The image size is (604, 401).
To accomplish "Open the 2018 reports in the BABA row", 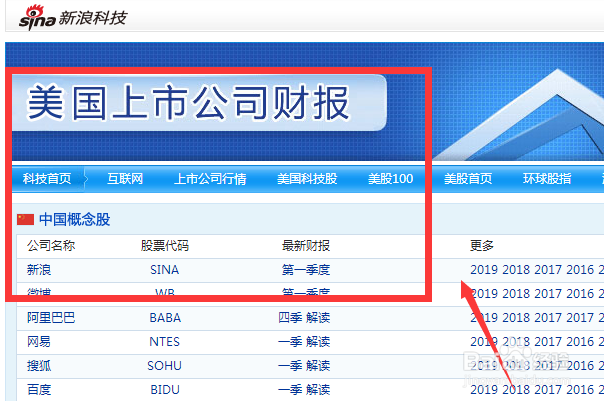I will click(516, 318).
